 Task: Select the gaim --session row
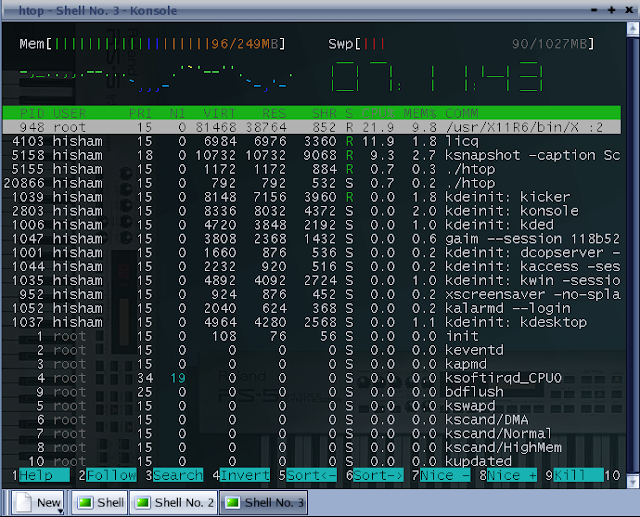[x=312, y=238]
